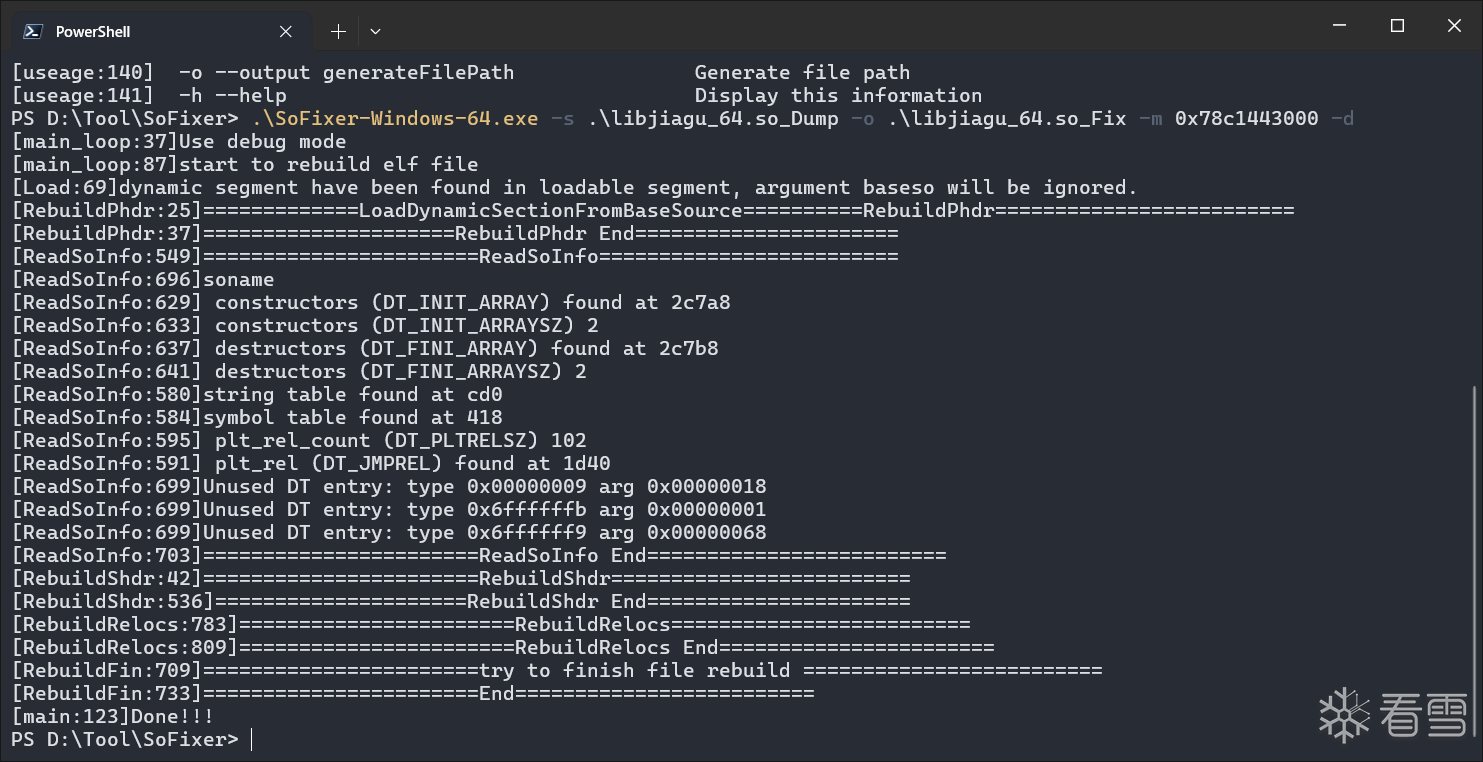Image resolution: width=1483 pixels, height=762 pixels.
Task: Click the "-h --help" usage text
Action: pos(232,96)
